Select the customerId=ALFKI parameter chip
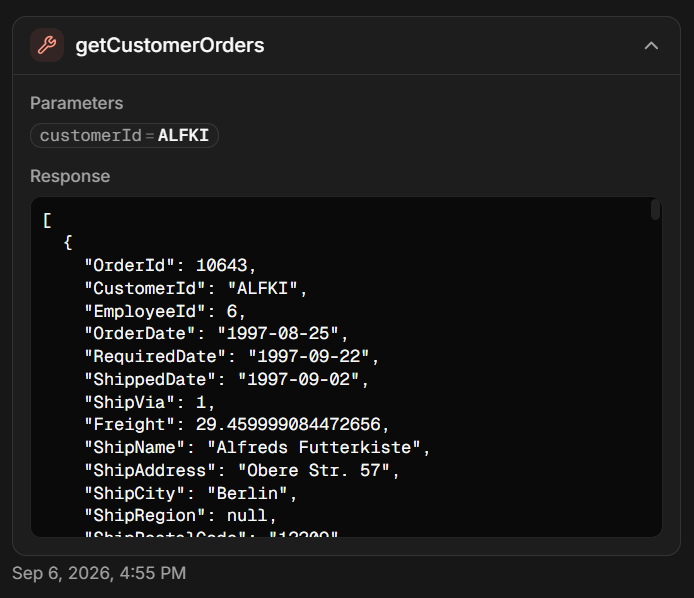This screenshot has width=694, height=598. tap(124, 135)
